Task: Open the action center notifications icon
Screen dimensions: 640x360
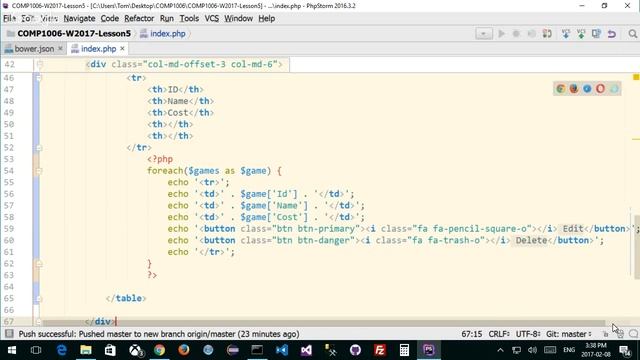Action: pyautogui.click(x=624, y=350)
